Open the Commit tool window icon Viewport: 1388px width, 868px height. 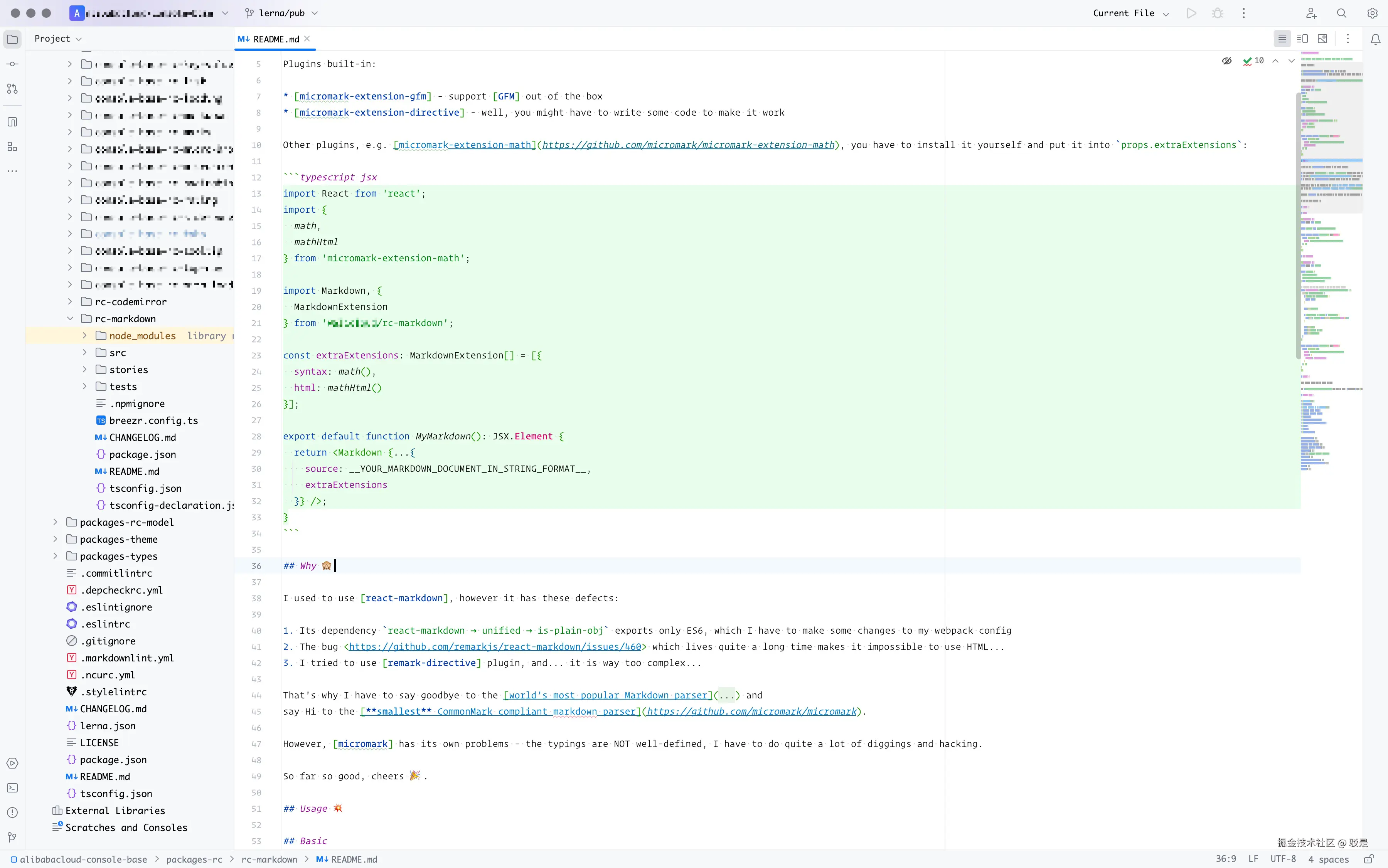(x=12, y=64)
